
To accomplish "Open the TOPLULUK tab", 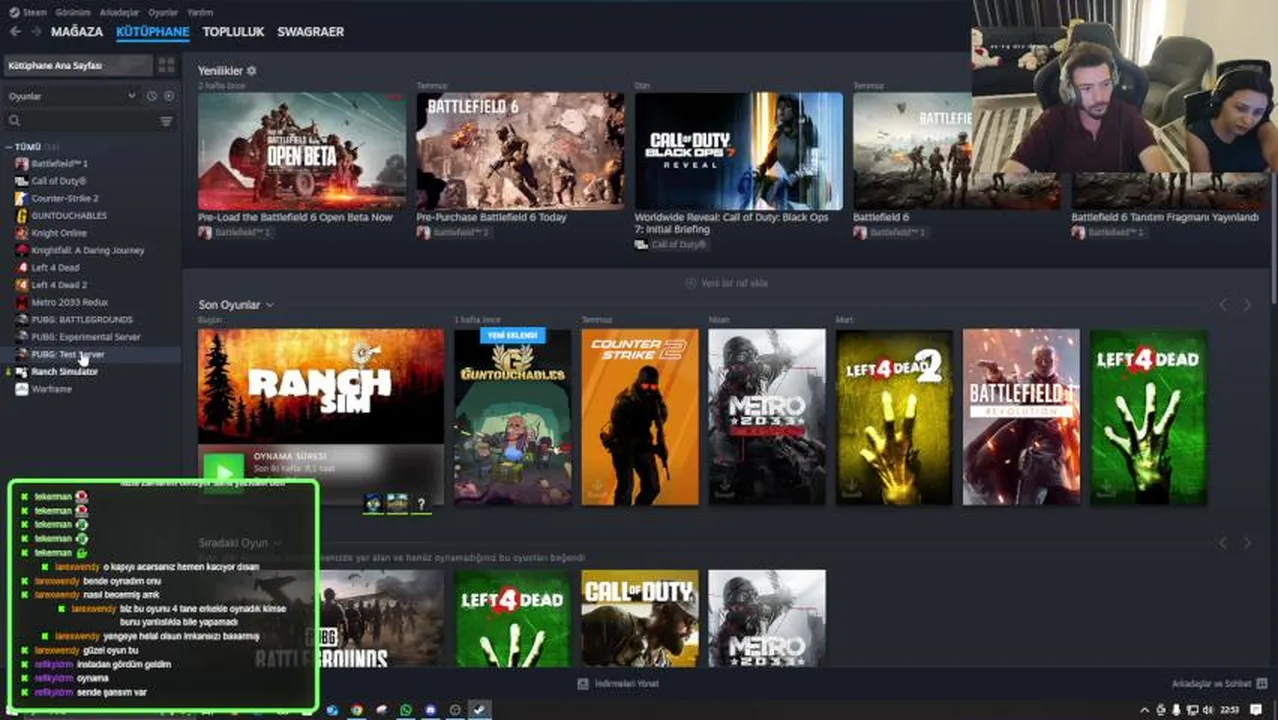I will pyautogui.click(x=233, y=32).
